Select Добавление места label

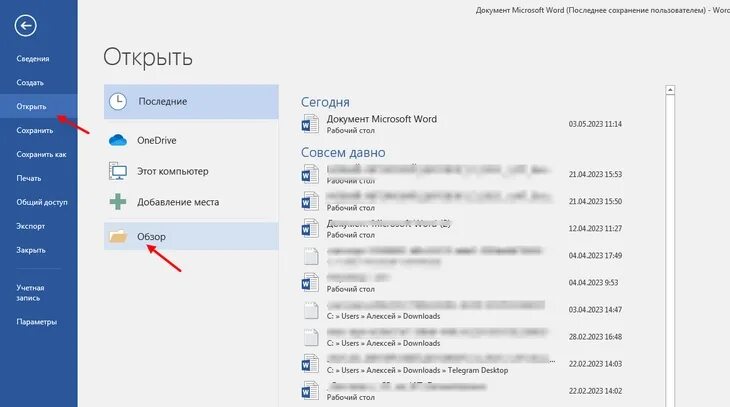click(178, 202)
